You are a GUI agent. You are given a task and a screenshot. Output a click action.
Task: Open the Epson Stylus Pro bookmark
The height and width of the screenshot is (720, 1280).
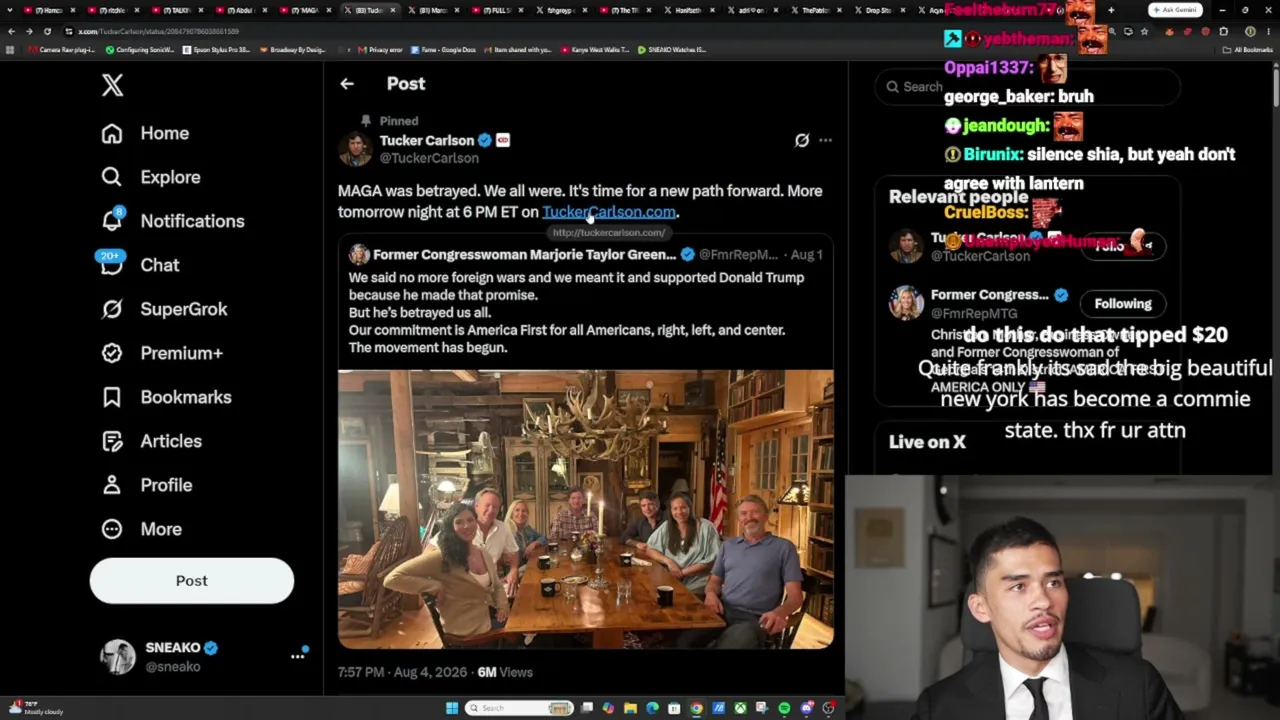pos(217,50)
